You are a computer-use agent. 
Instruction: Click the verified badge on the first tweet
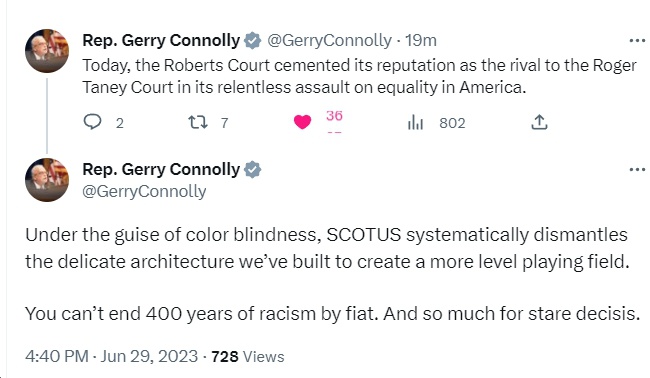[252, 41]
